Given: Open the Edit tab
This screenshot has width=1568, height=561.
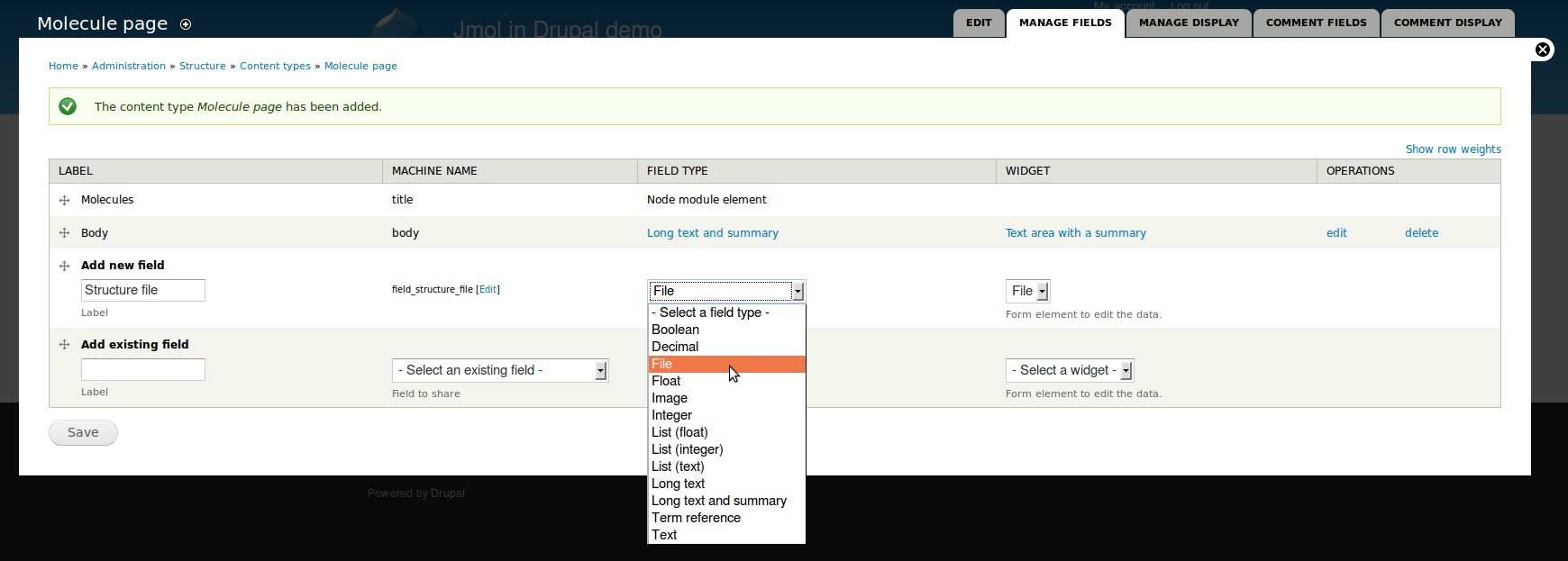Looking at the screenshot, I should pos(979,23).
